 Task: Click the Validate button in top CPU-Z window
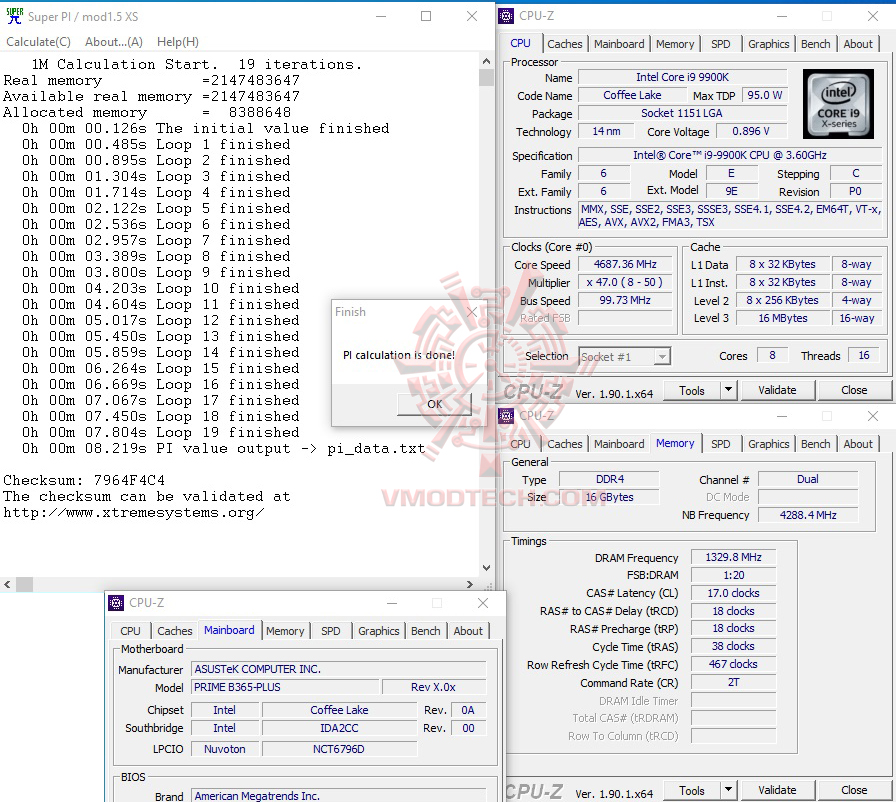pyautogui.click(x=777, y=390)
